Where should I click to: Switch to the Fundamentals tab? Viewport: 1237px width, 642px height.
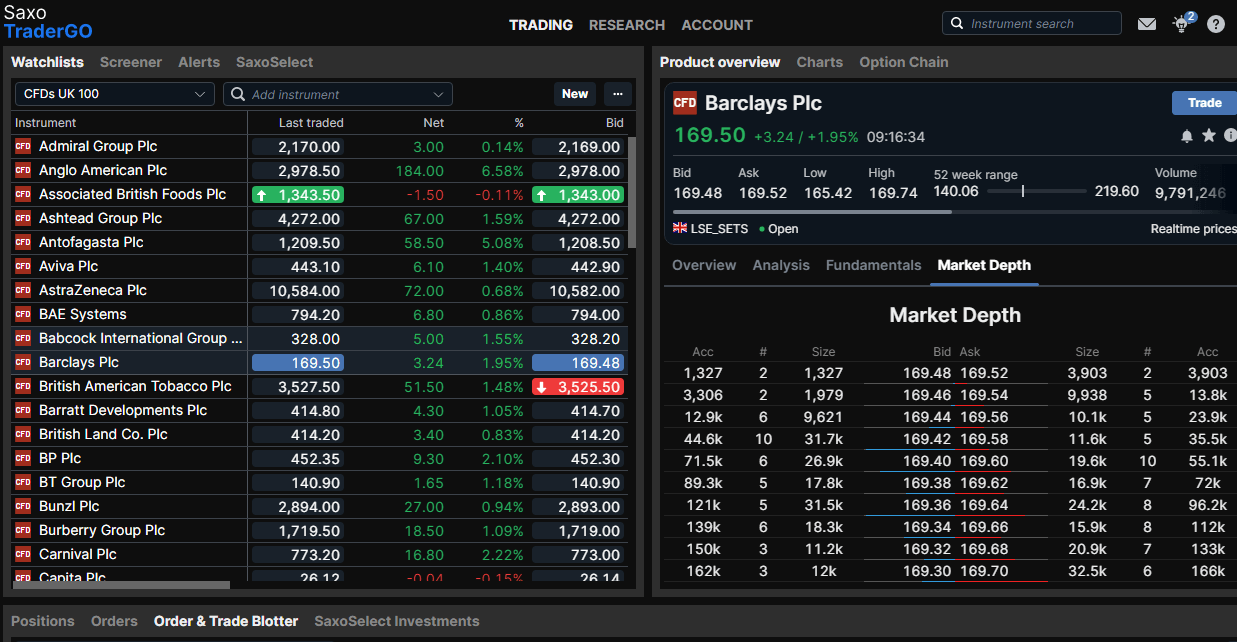[873, 265]
